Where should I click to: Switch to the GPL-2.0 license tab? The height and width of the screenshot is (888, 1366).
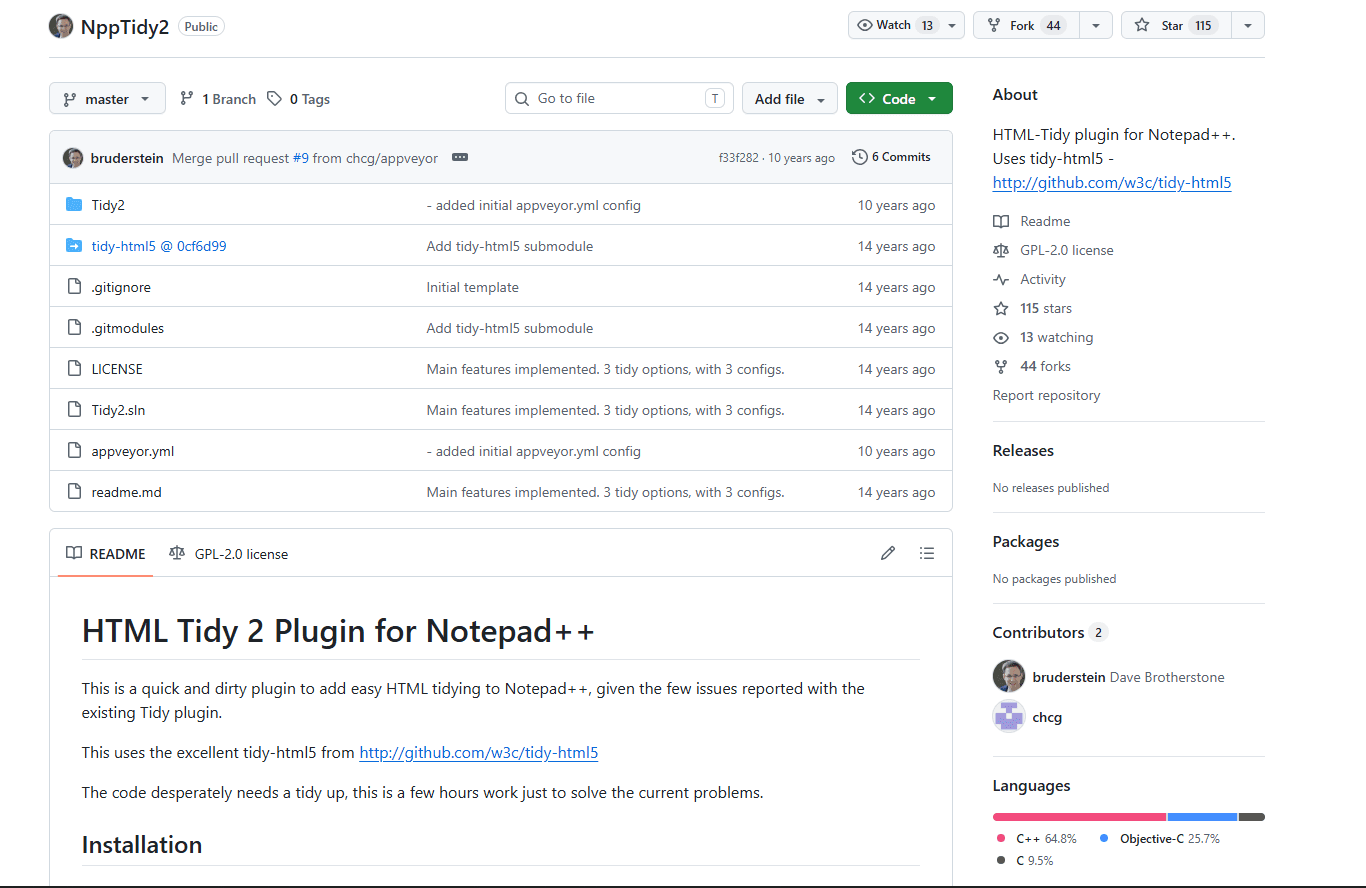click(x=229, y=554)
